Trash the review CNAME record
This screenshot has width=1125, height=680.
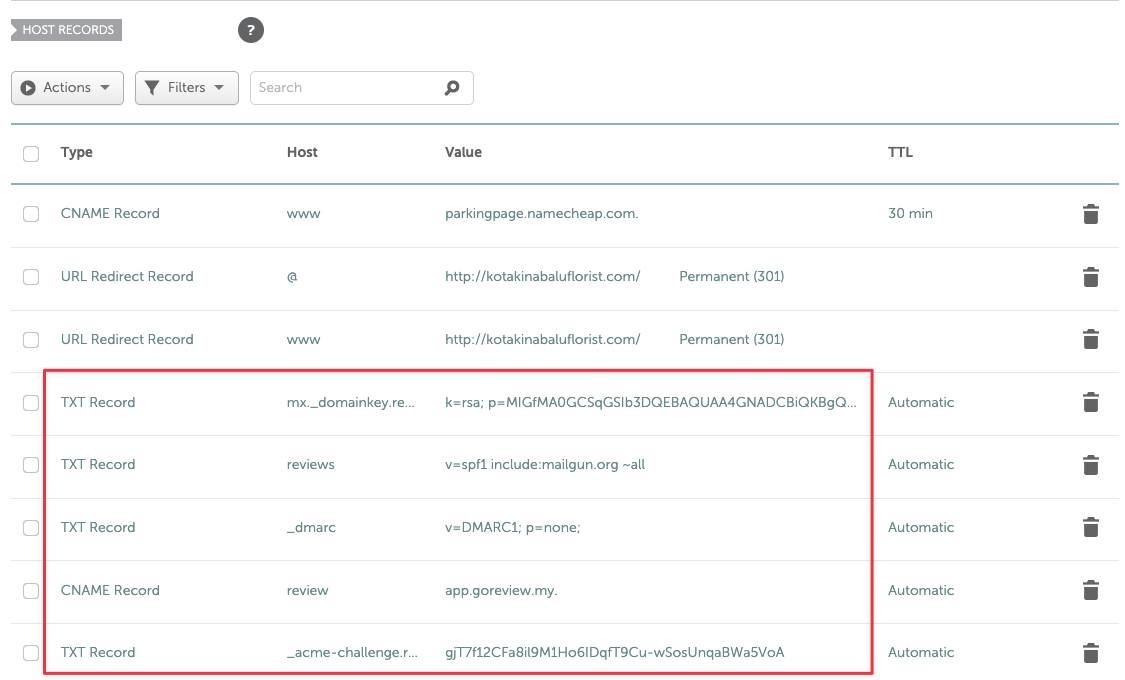[1091, 591]
